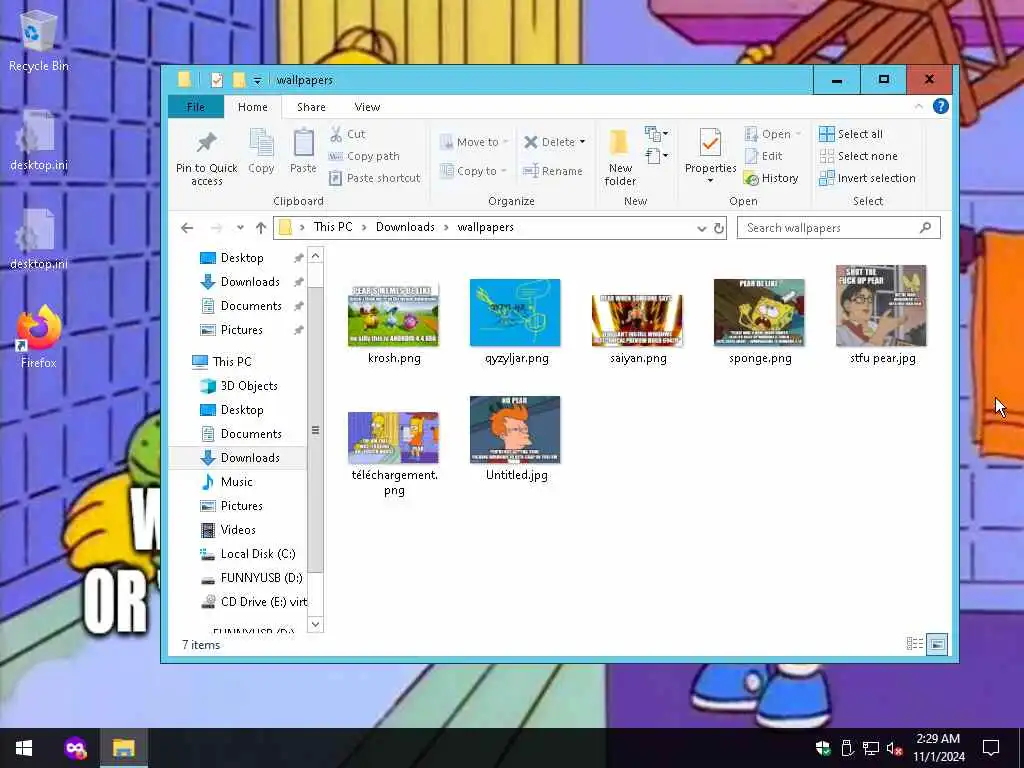Select saiyan.png thumbnail

[637, 320]
